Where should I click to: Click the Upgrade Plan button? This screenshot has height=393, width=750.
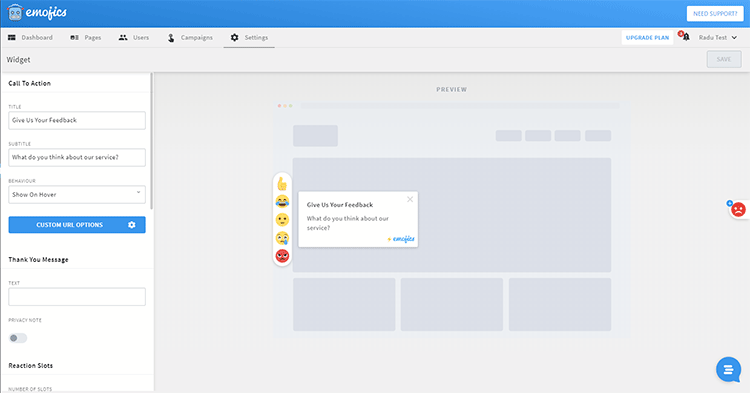coord(647,37)
